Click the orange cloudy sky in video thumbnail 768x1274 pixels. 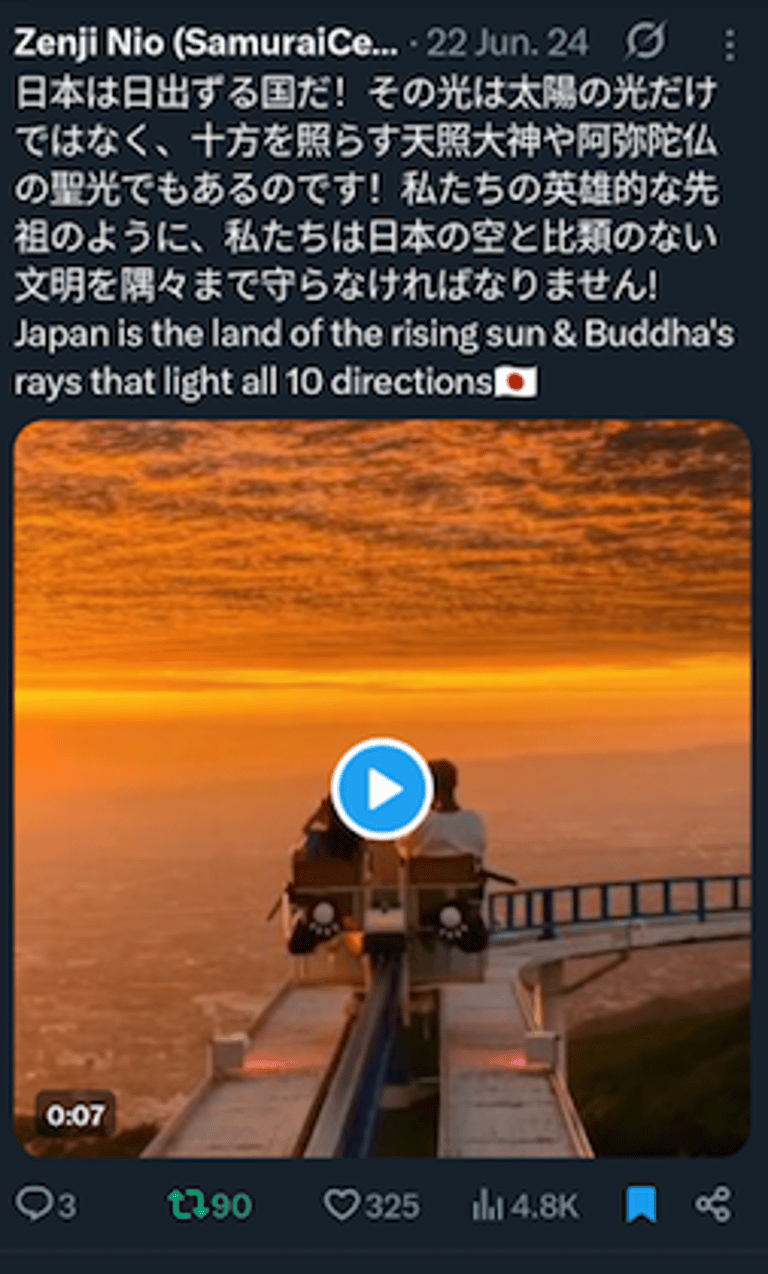tap(382, 540)
